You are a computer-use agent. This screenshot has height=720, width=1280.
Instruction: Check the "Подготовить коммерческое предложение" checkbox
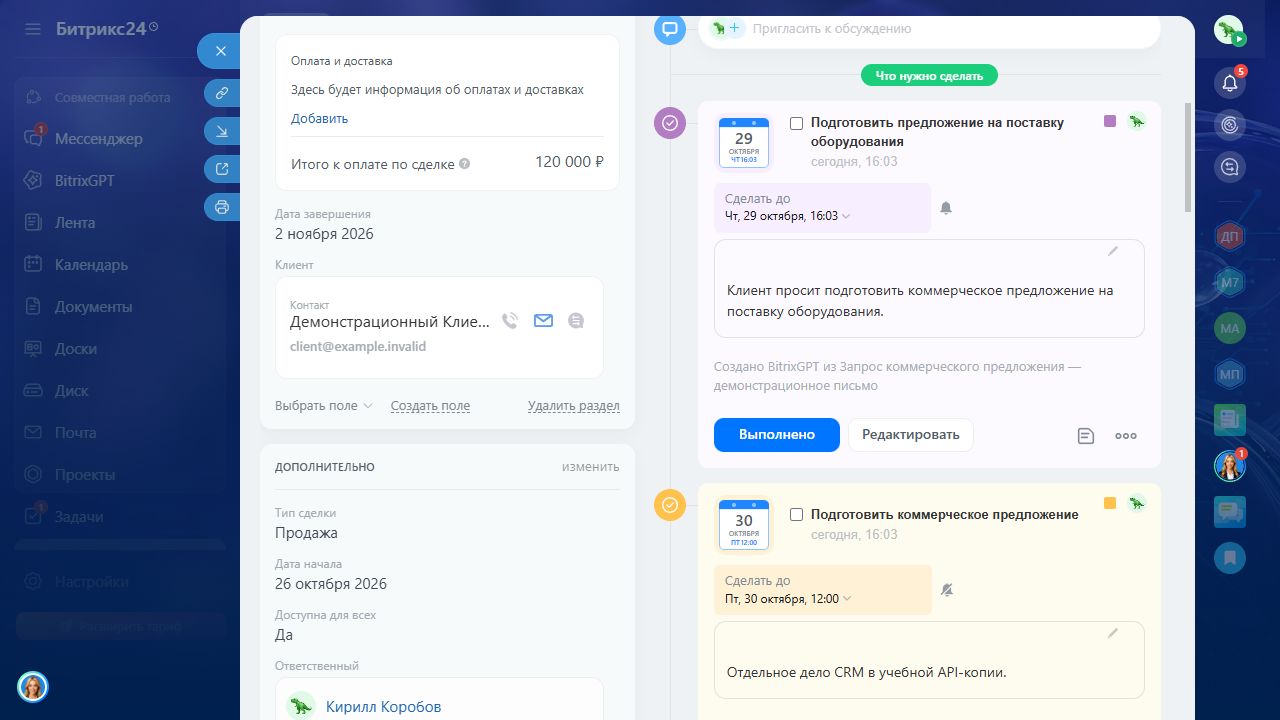pos(796,515)
